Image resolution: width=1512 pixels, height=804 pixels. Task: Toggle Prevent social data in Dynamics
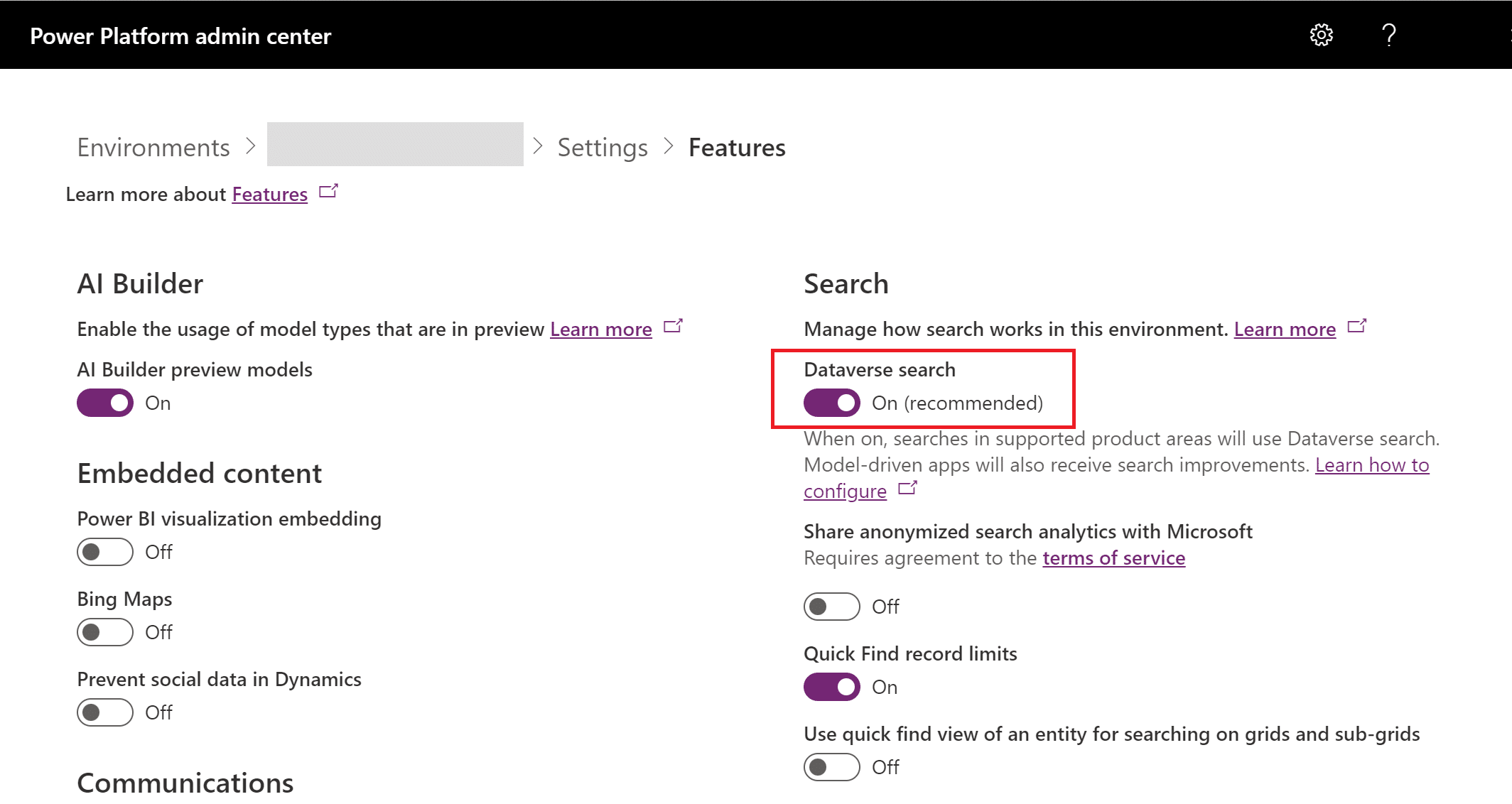coord(105,712)
